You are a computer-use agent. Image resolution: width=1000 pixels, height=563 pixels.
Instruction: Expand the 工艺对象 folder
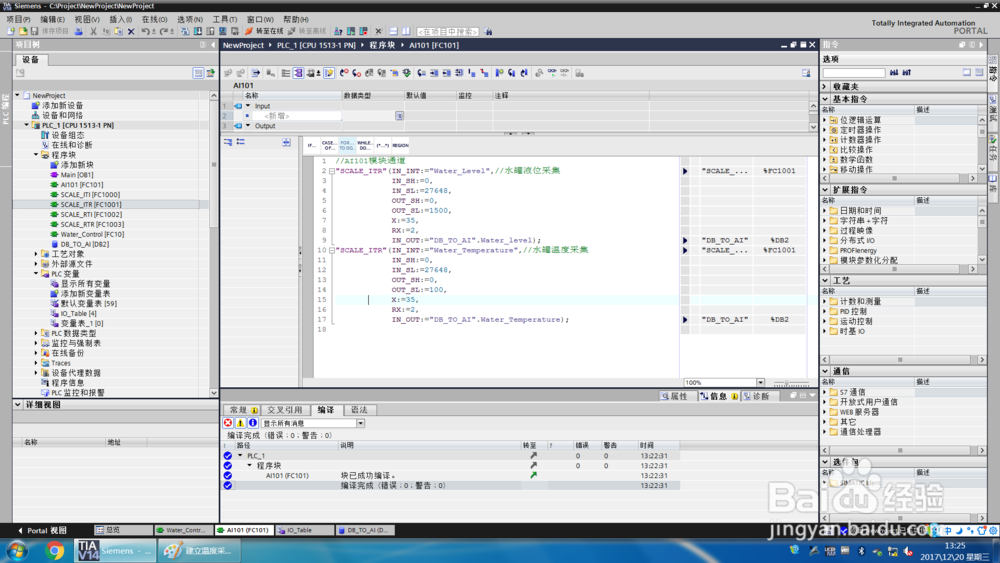coord(36,254)
